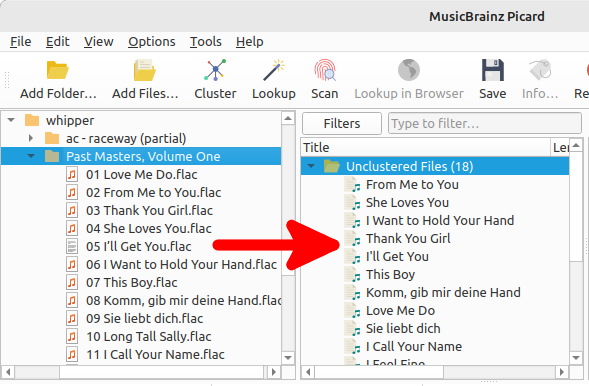Open the File menu

(21, 42)
